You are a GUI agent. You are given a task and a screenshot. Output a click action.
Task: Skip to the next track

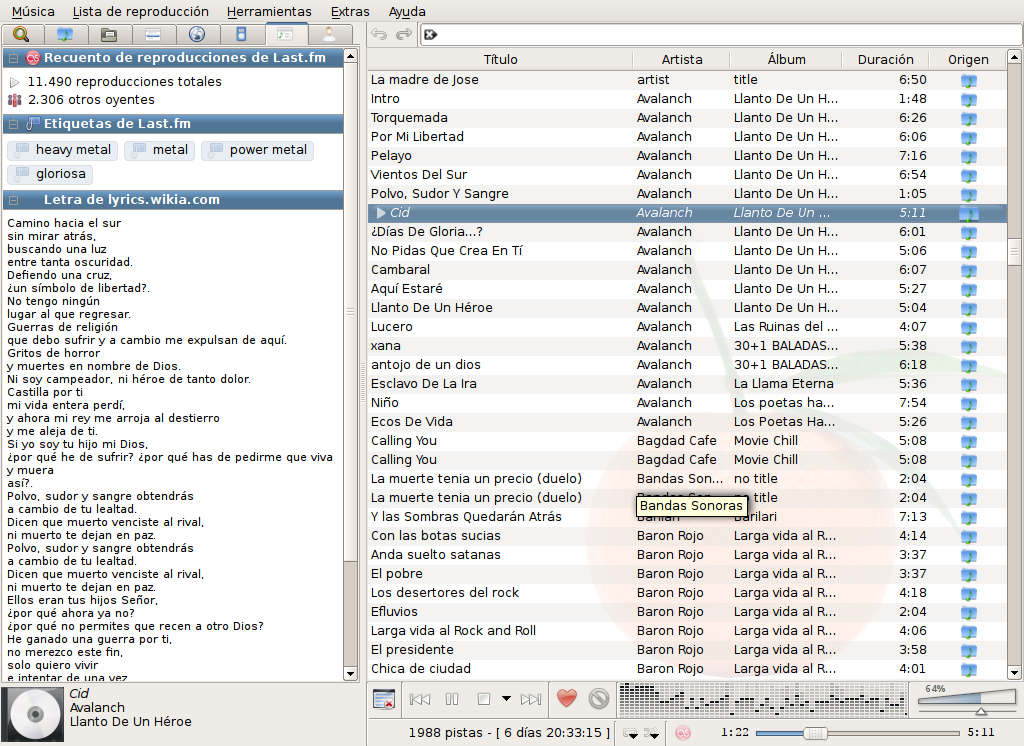point(531,700)
